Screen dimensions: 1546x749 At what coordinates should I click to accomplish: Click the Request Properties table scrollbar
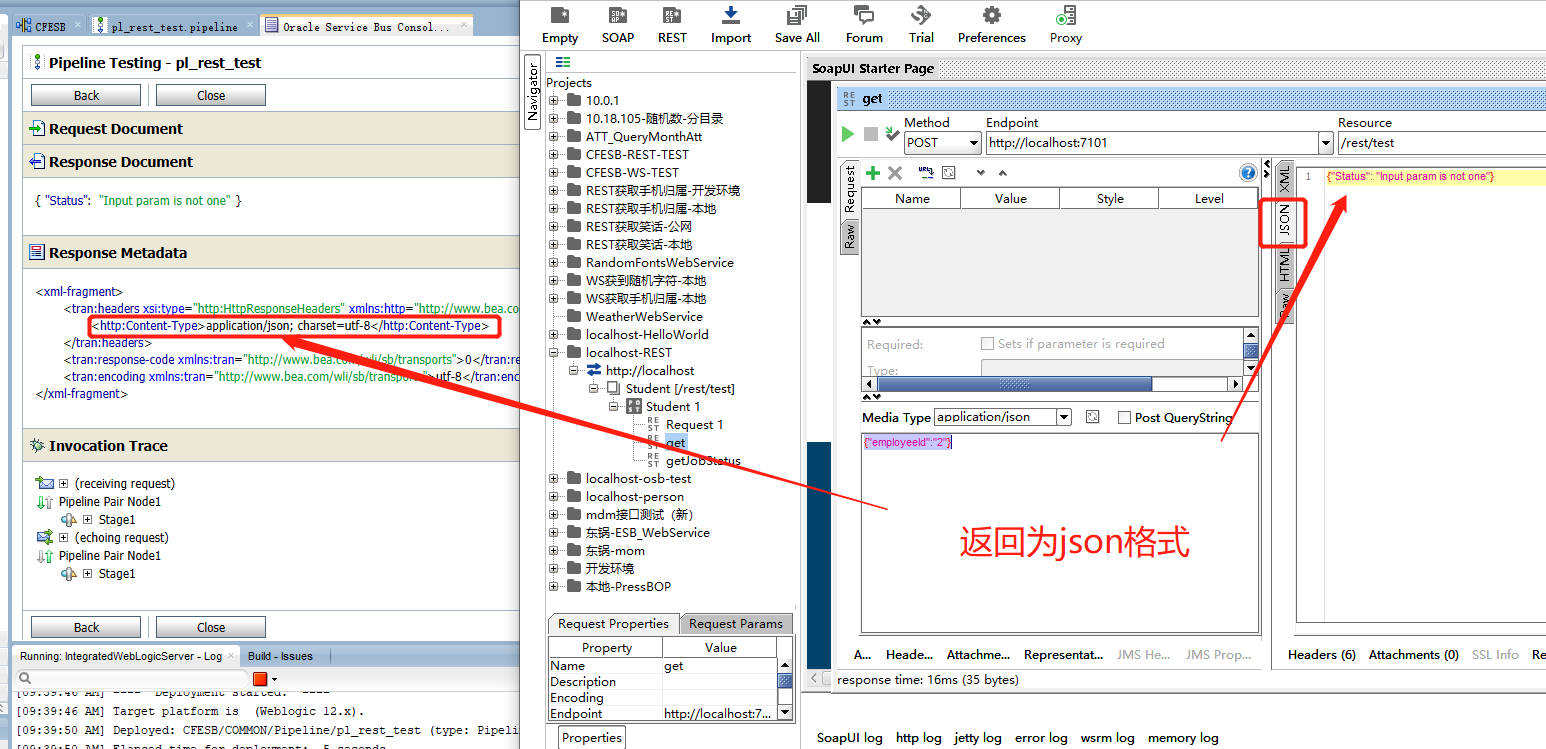click(785, 688)
